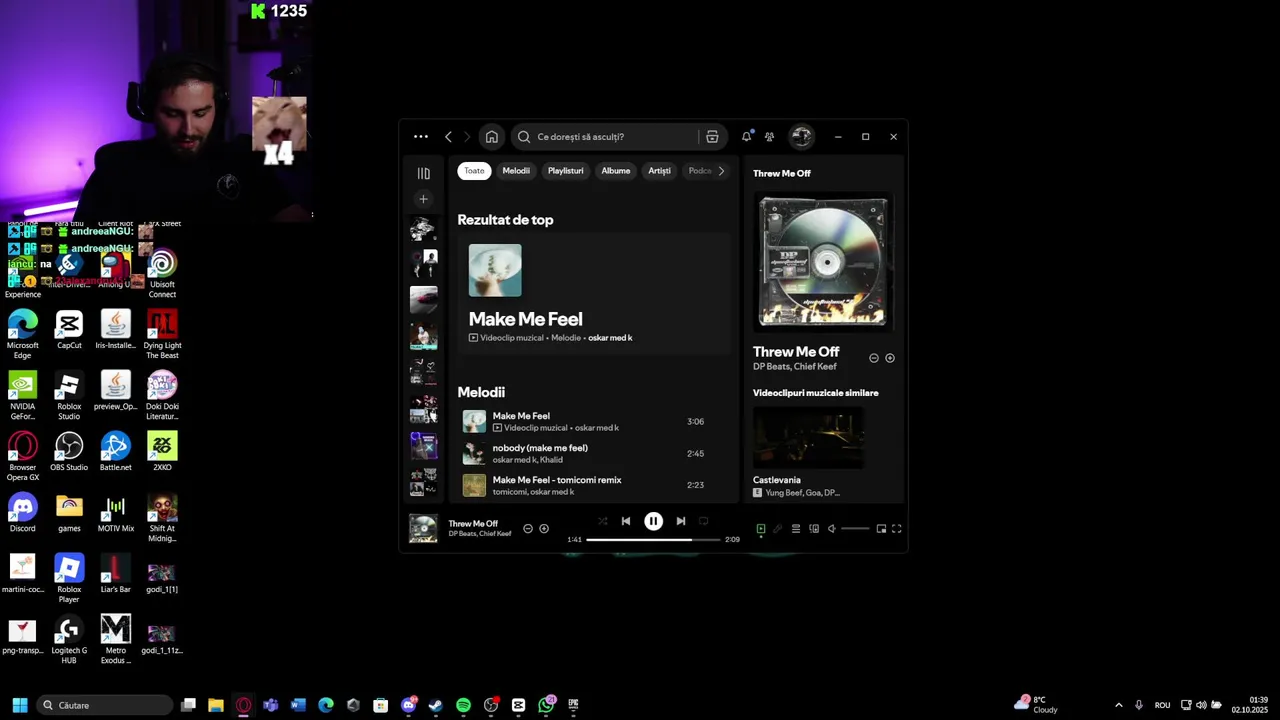Open the Castlevania video thumbnail
The width and height of the screenshot is (1280, 720).
[x=808, y=437]
